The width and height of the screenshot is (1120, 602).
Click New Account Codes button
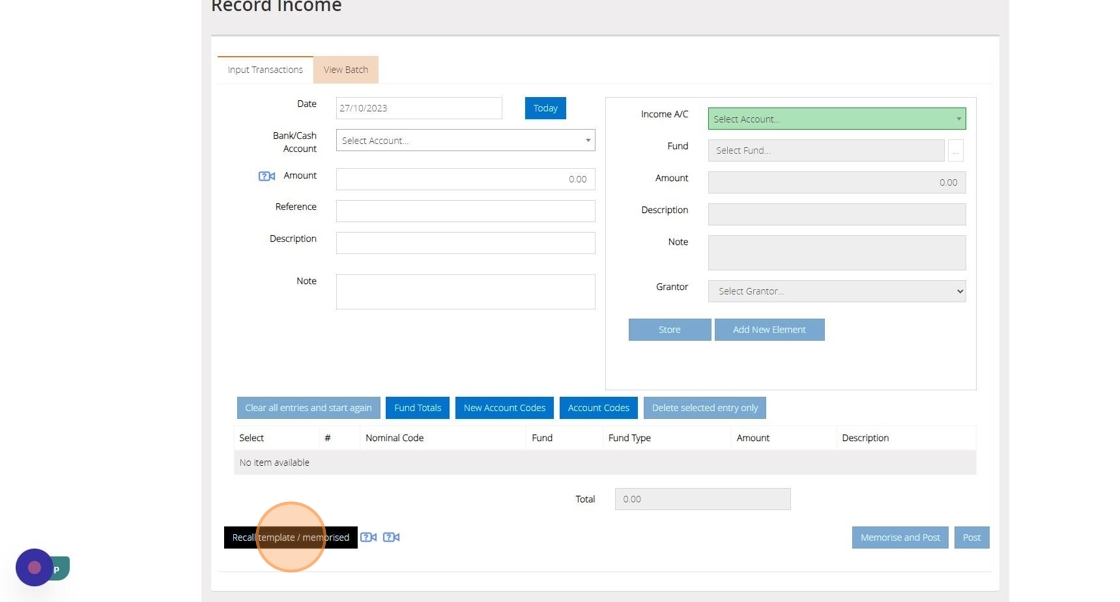point(504,408)
